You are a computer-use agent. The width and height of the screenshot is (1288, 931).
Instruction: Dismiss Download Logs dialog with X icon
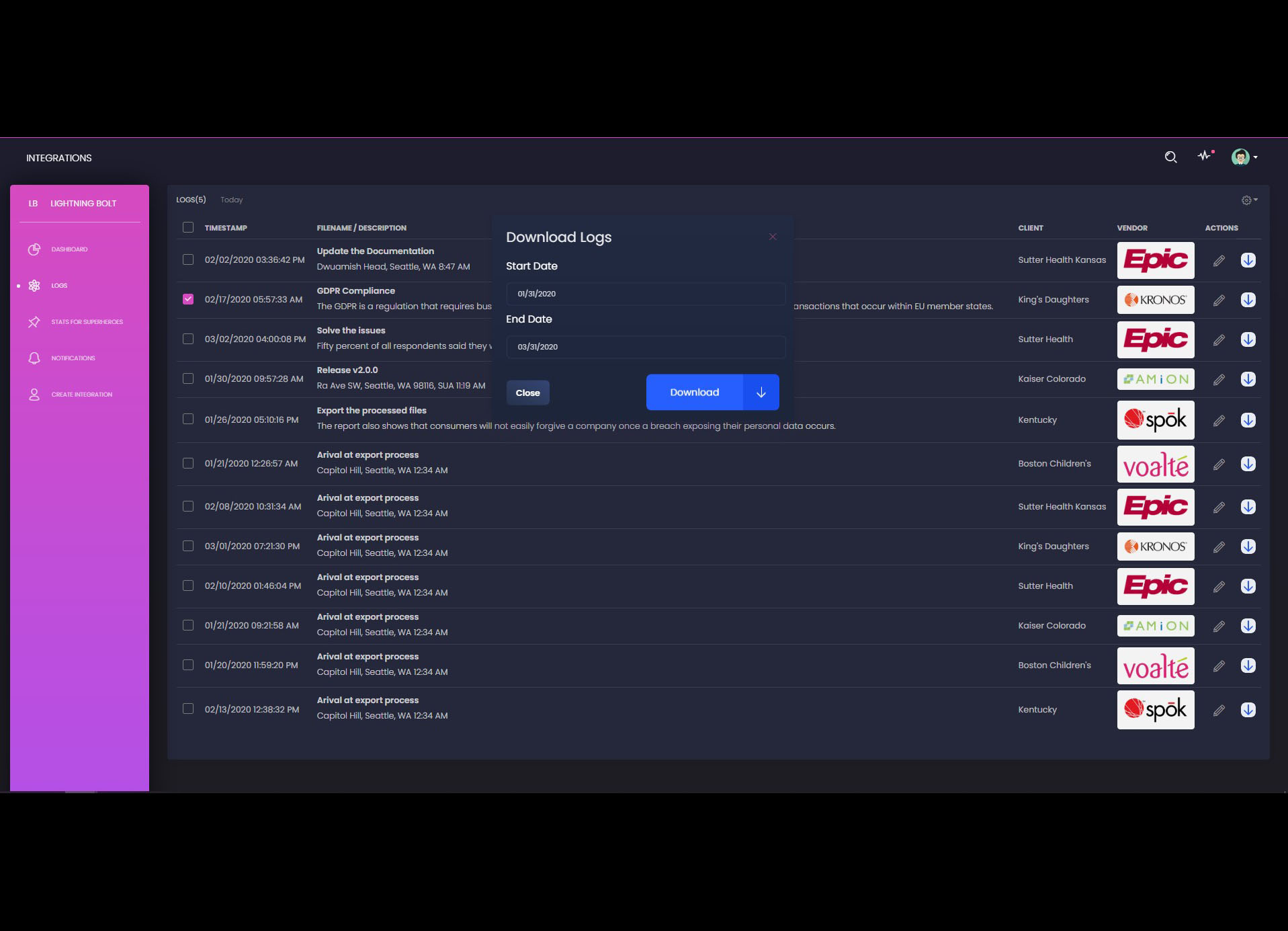(x=773, y=237)
